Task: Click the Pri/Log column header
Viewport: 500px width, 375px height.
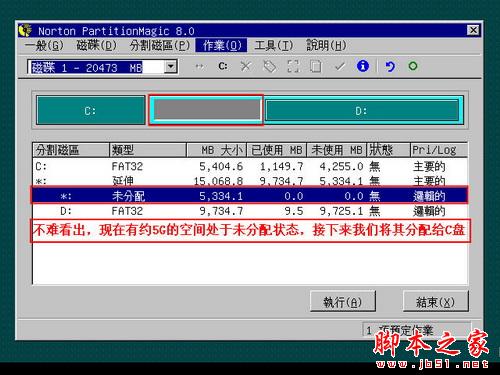Action: coord(439,150)
